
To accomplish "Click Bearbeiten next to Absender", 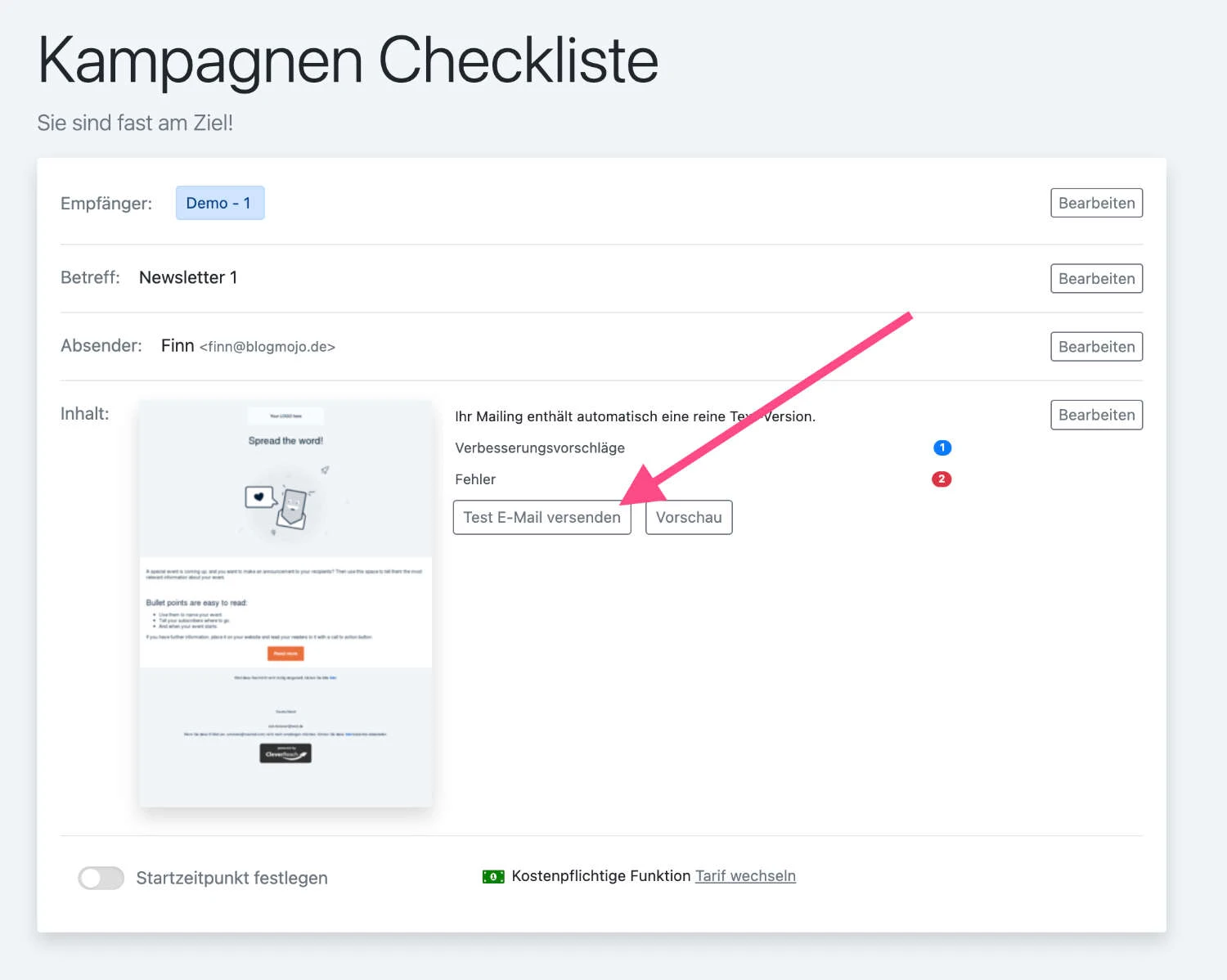I will tap(1096, 346).
